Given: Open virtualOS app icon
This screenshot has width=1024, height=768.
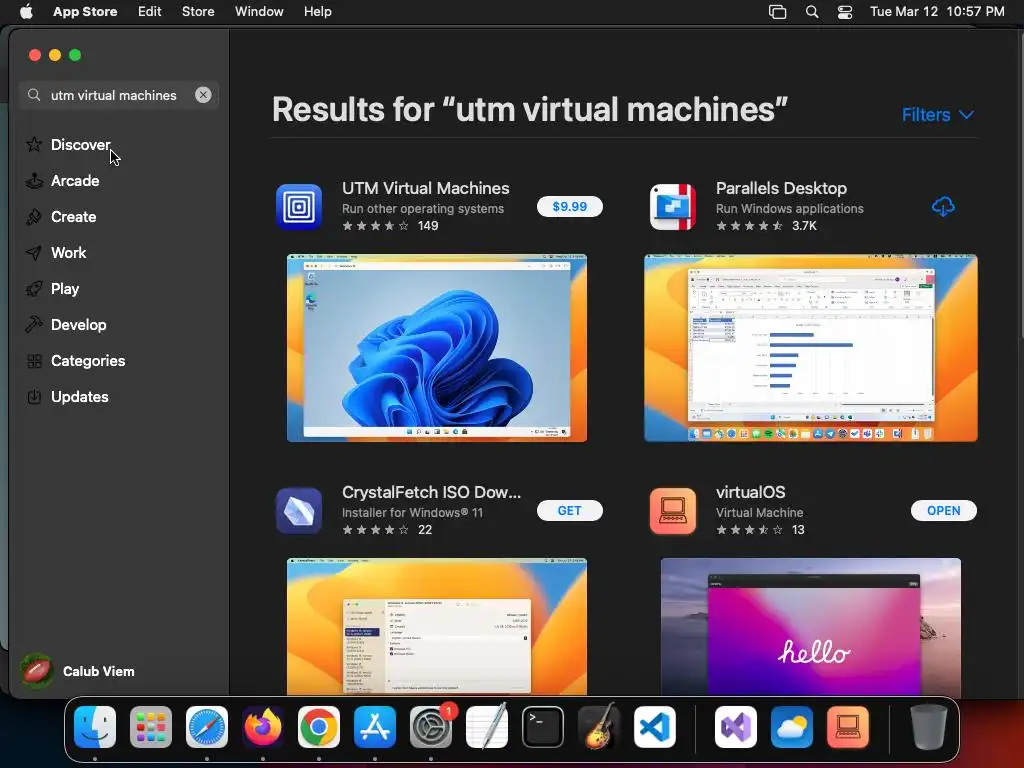Looking at the screenshot, I should pyautogui.click(x=673, y=511).
